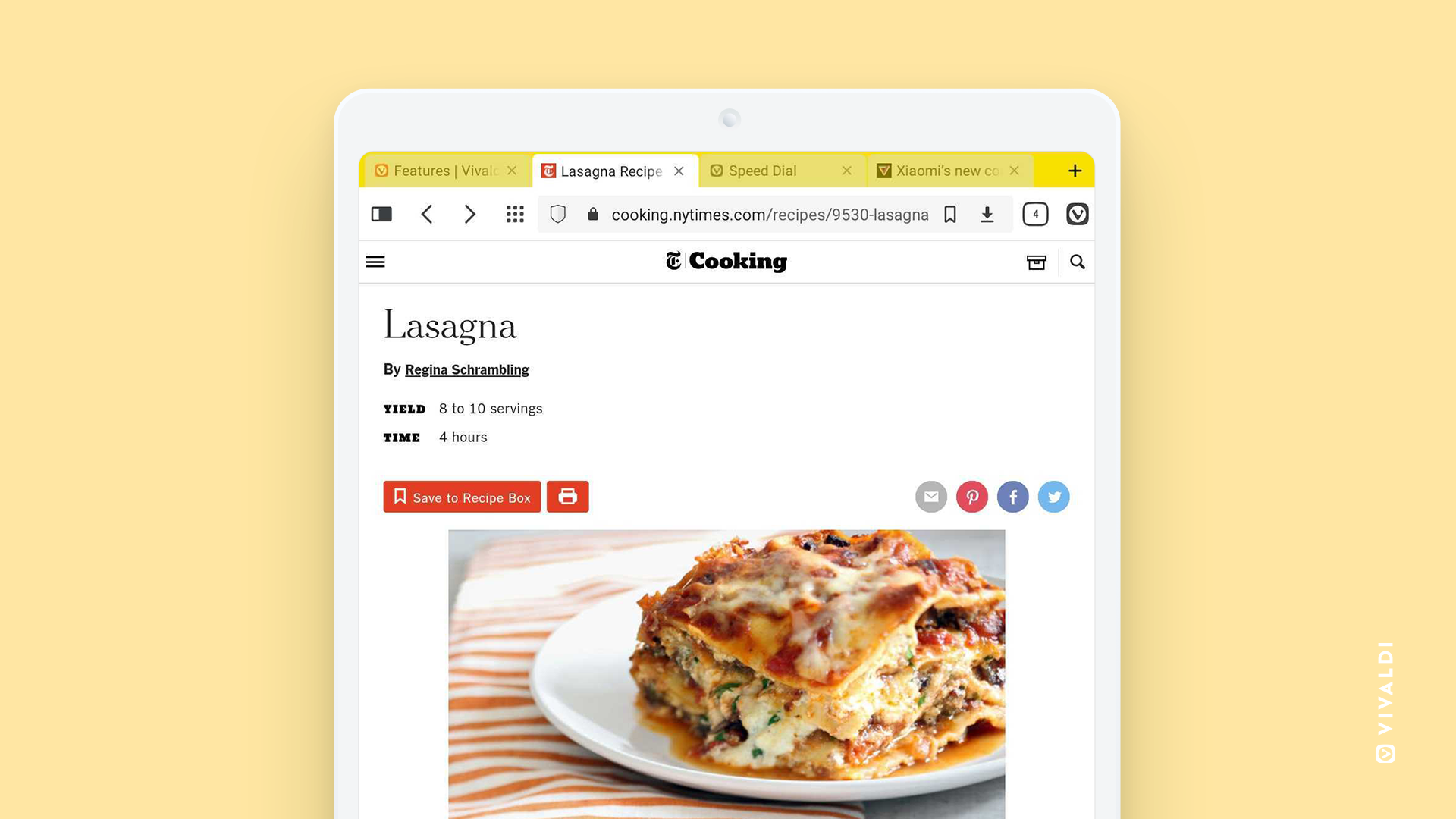Click the NYT Cooking search icon
The width and height of the screenshot is (1456, 819).
pyautogui.click(x=1077, y=262)
